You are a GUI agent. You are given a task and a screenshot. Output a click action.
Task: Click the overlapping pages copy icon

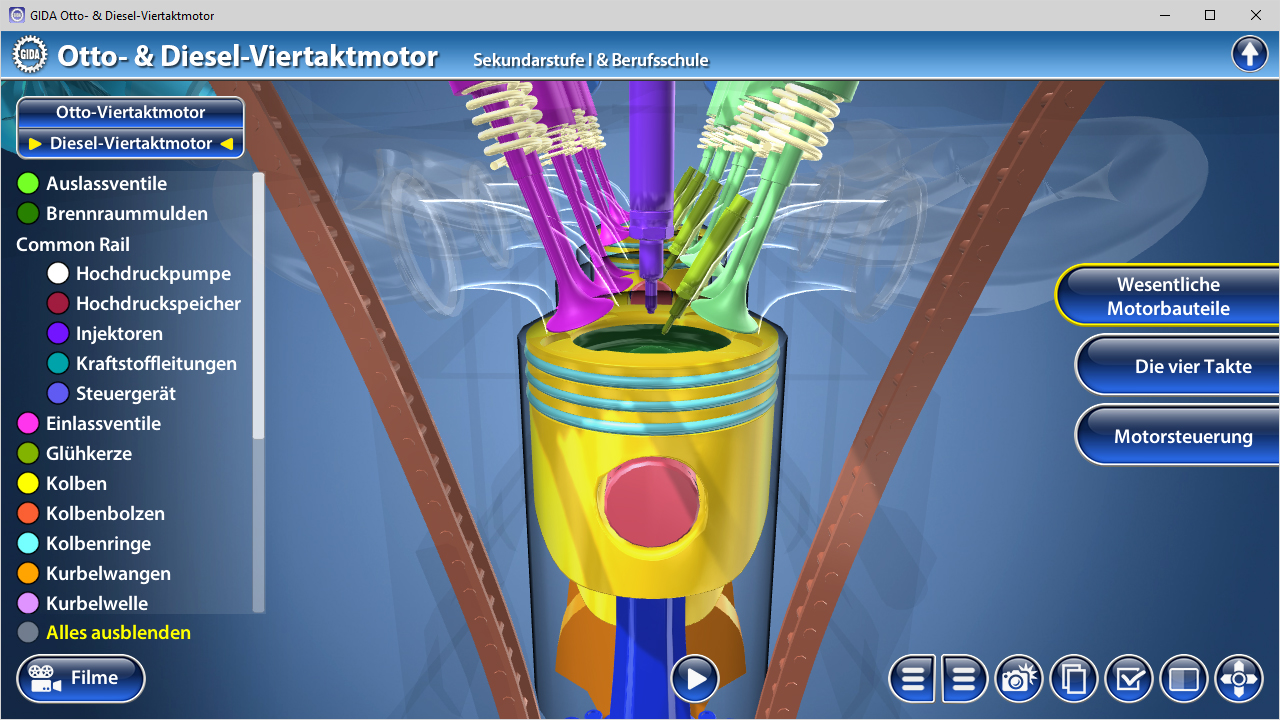point(1074,680)
